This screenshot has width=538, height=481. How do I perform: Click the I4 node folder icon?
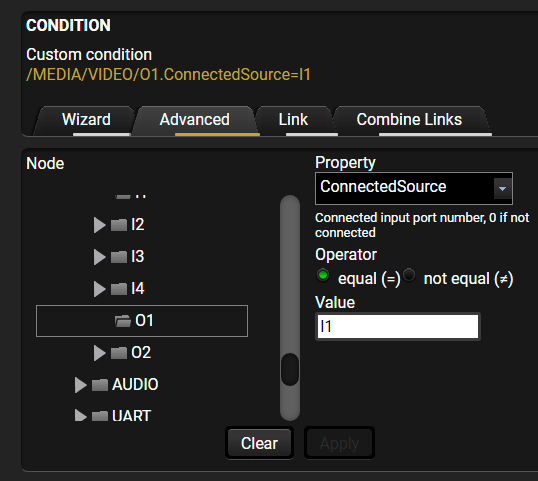(x=119, y=289)
